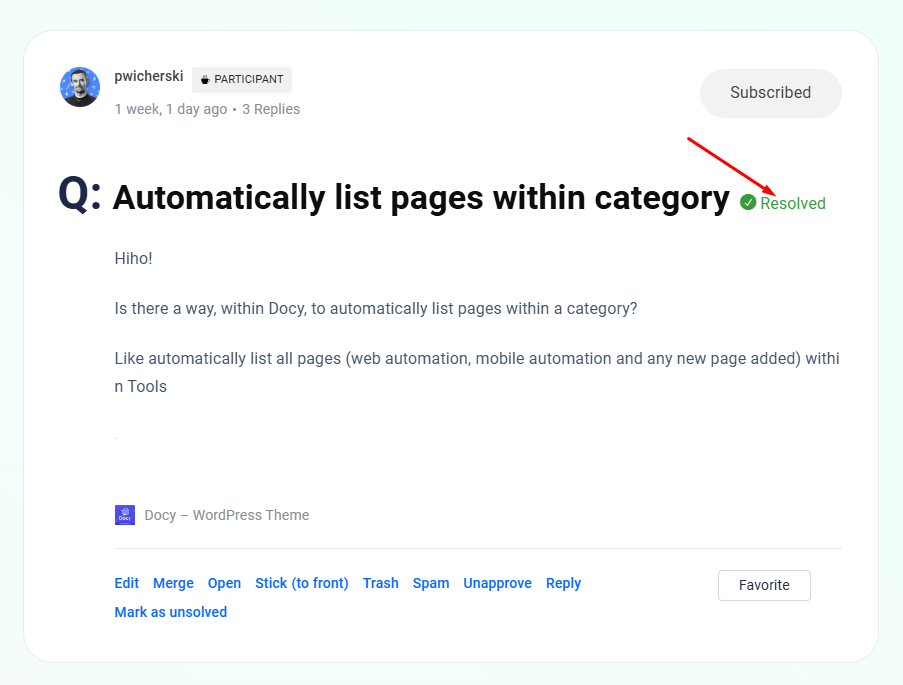Open the pwicherski username link
The width and height of the screenshot is (903, 685).
click(149, 76)
